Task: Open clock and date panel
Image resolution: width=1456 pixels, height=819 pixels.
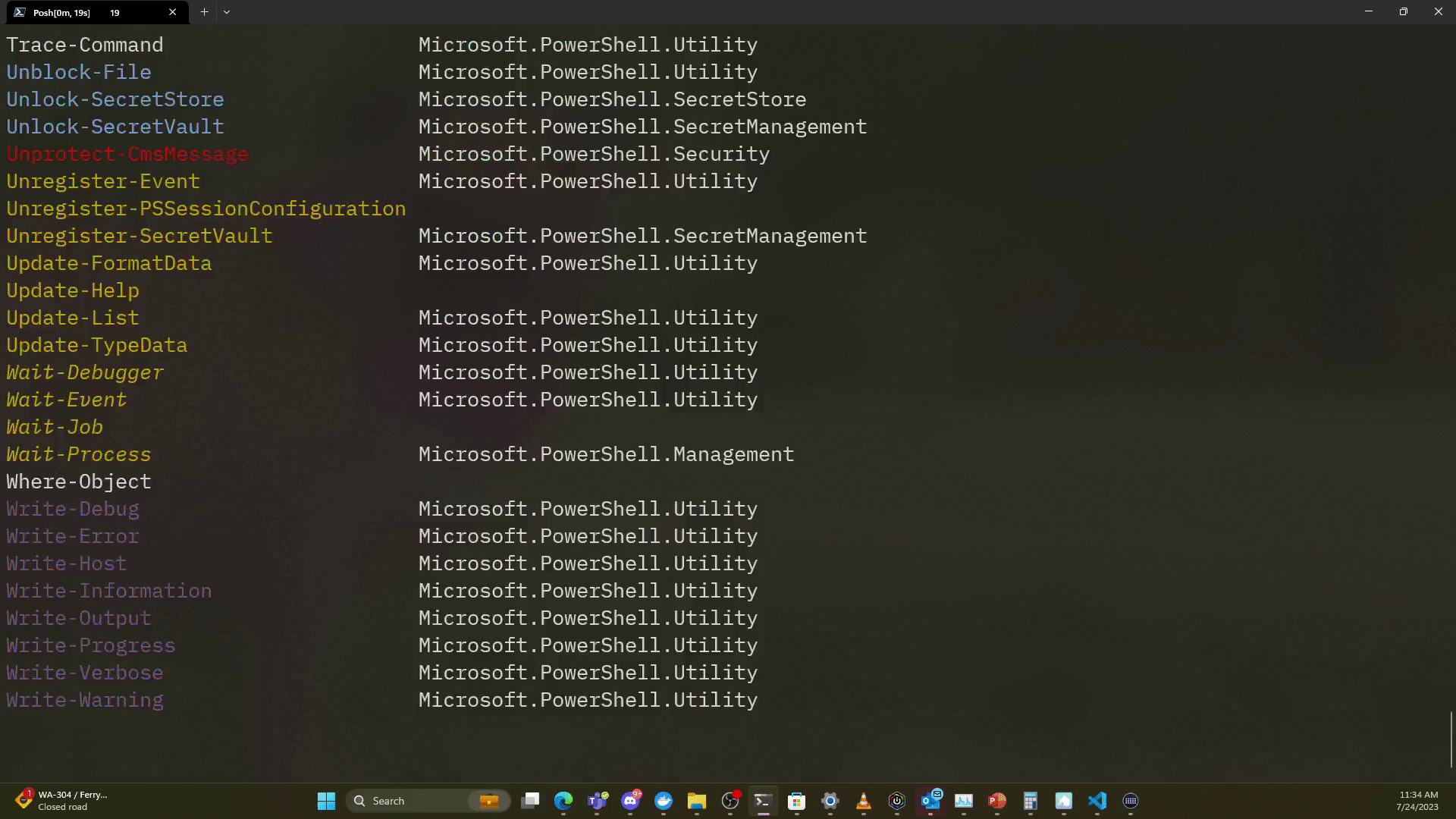Action: tap(1417, 801)
